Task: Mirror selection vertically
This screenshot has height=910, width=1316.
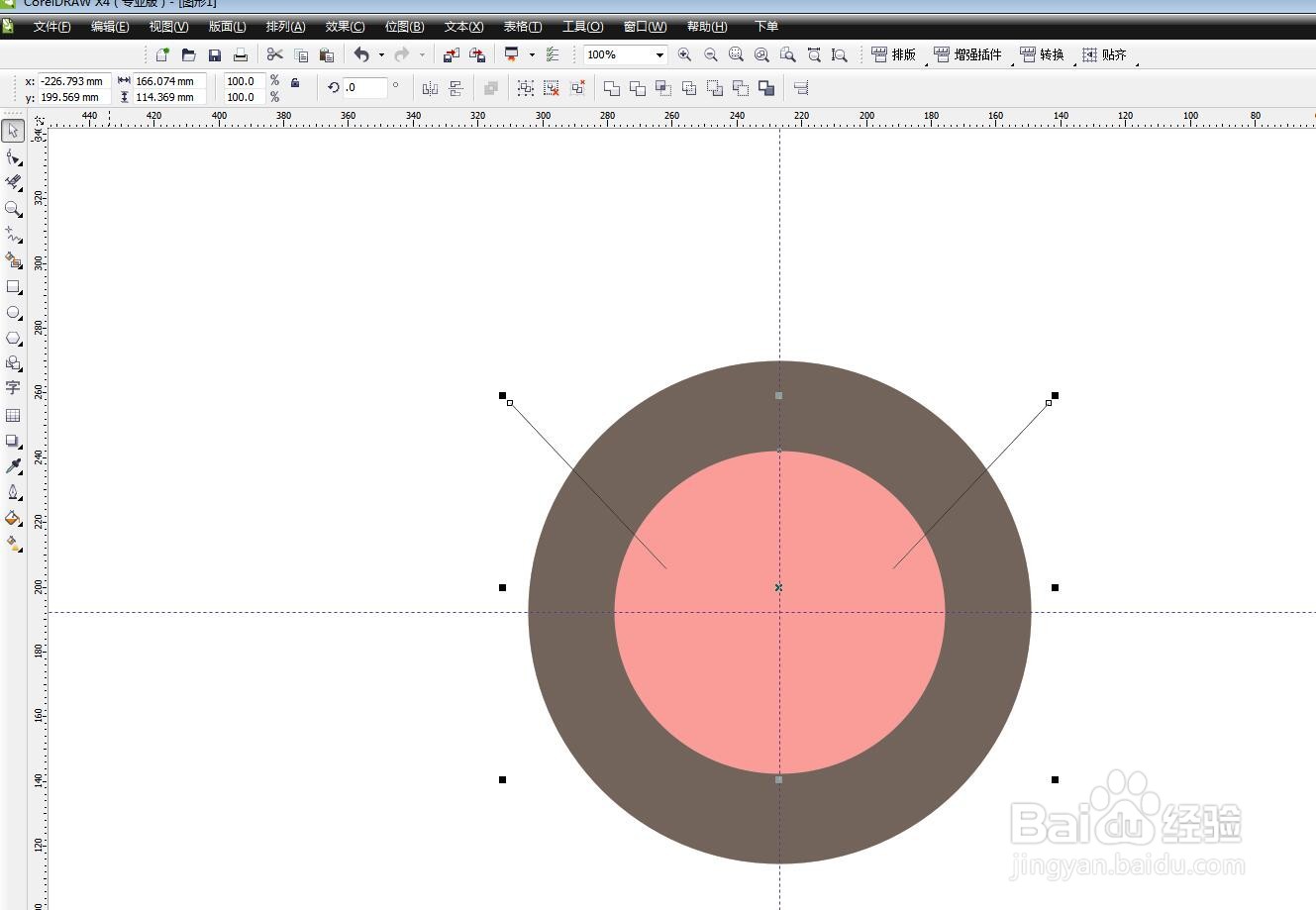Action: [456, 88]
